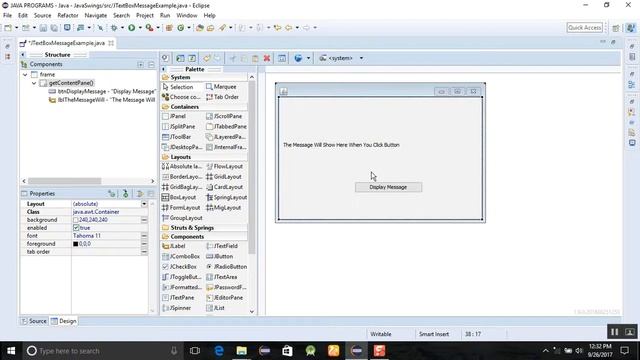
Task: Open the Refactor menu
Action: click(68, 16)
